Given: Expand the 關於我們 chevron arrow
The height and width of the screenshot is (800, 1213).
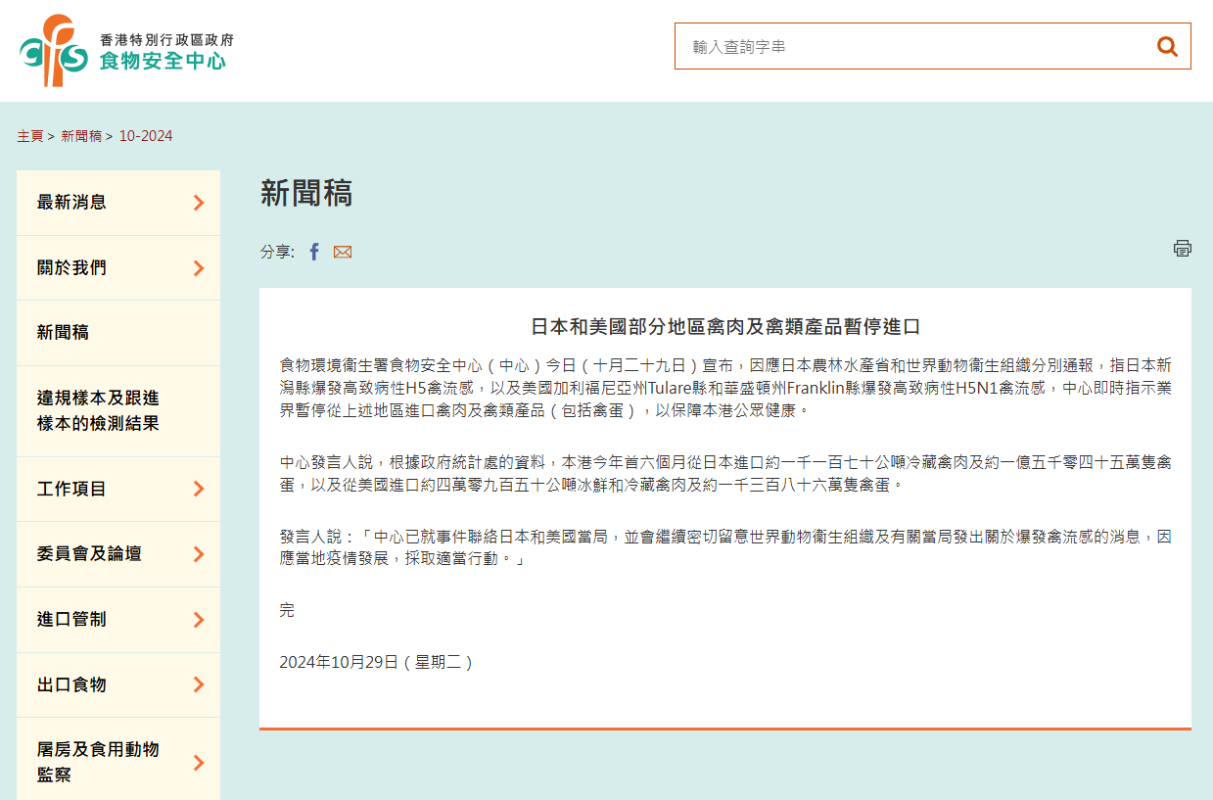Looking at the screenshot, I should click(x=198, y=268).
